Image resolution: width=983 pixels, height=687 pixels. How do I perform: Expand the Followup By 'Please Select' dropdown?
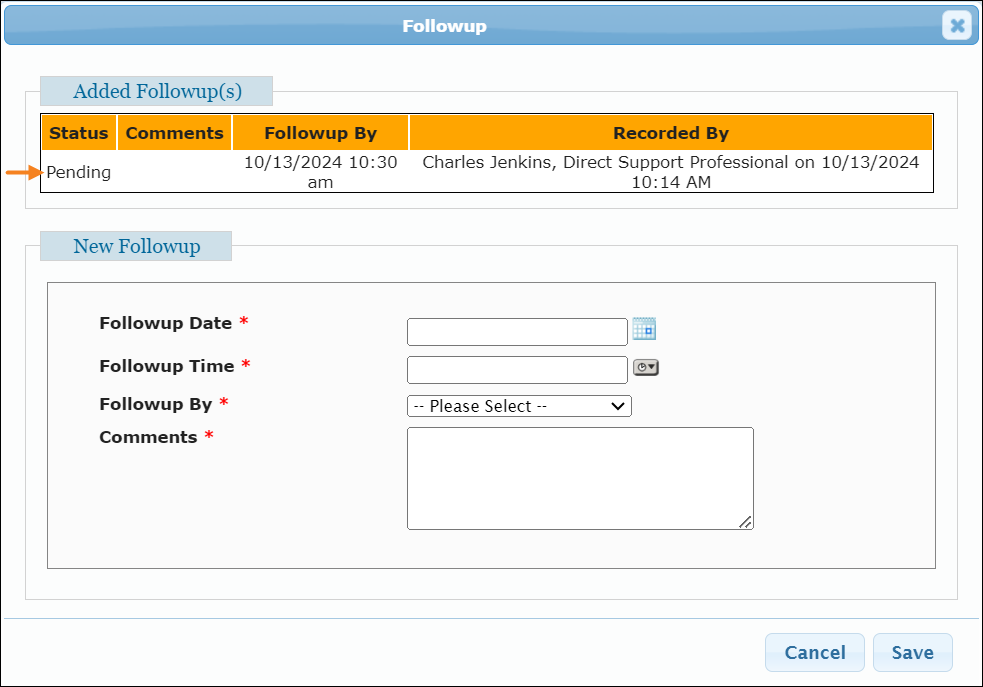[x=519, y=406]
